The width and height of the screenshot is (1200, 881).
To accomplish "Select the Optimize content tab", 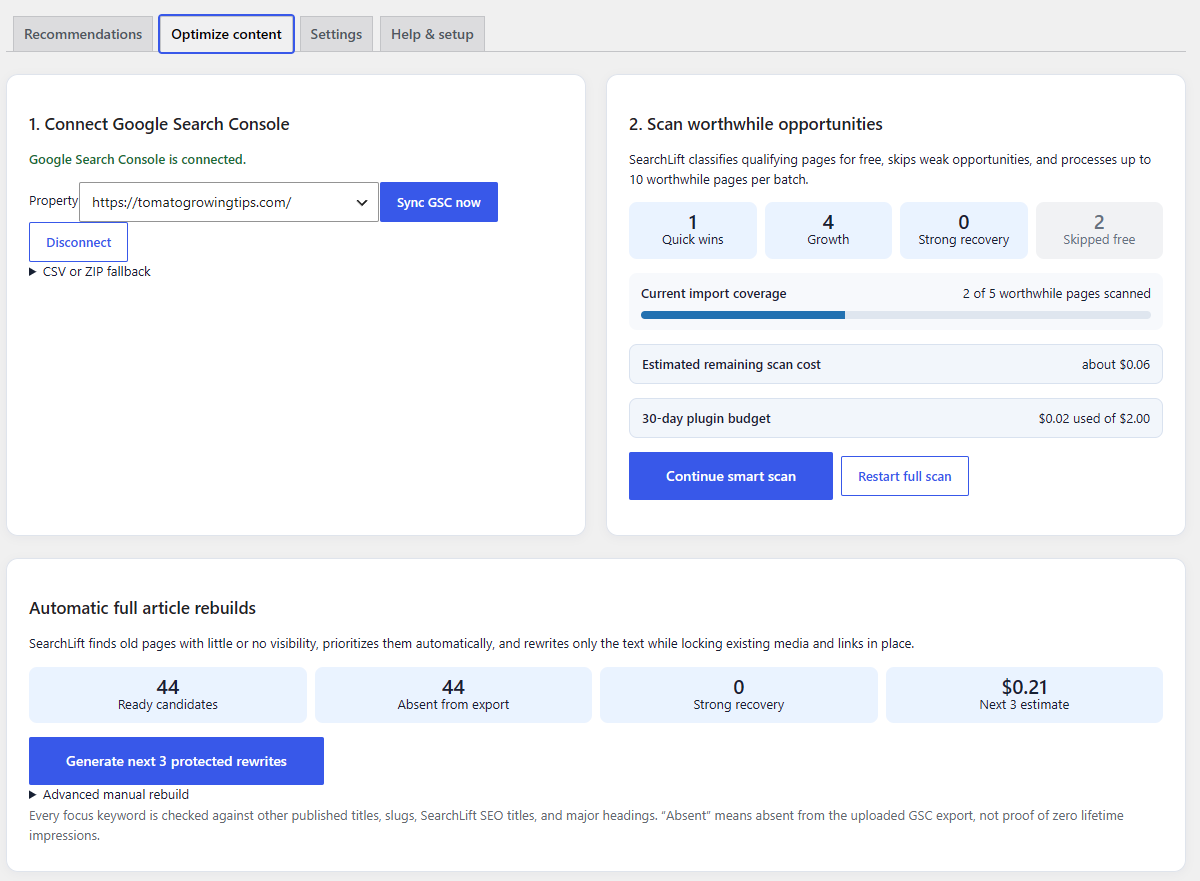I will 226,34.
